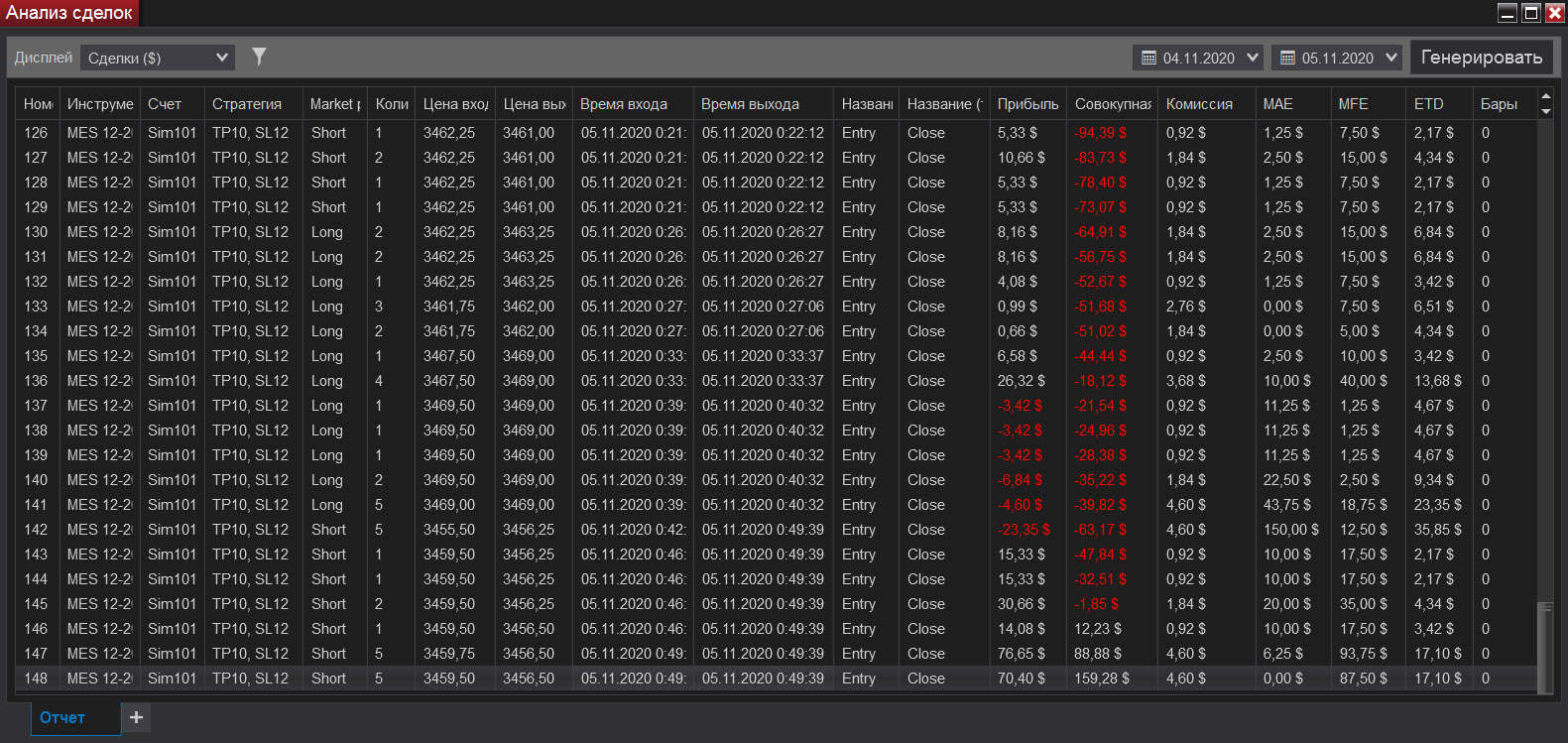
Task: Close the Анализ сделок window
Action: pos(1555,13)
